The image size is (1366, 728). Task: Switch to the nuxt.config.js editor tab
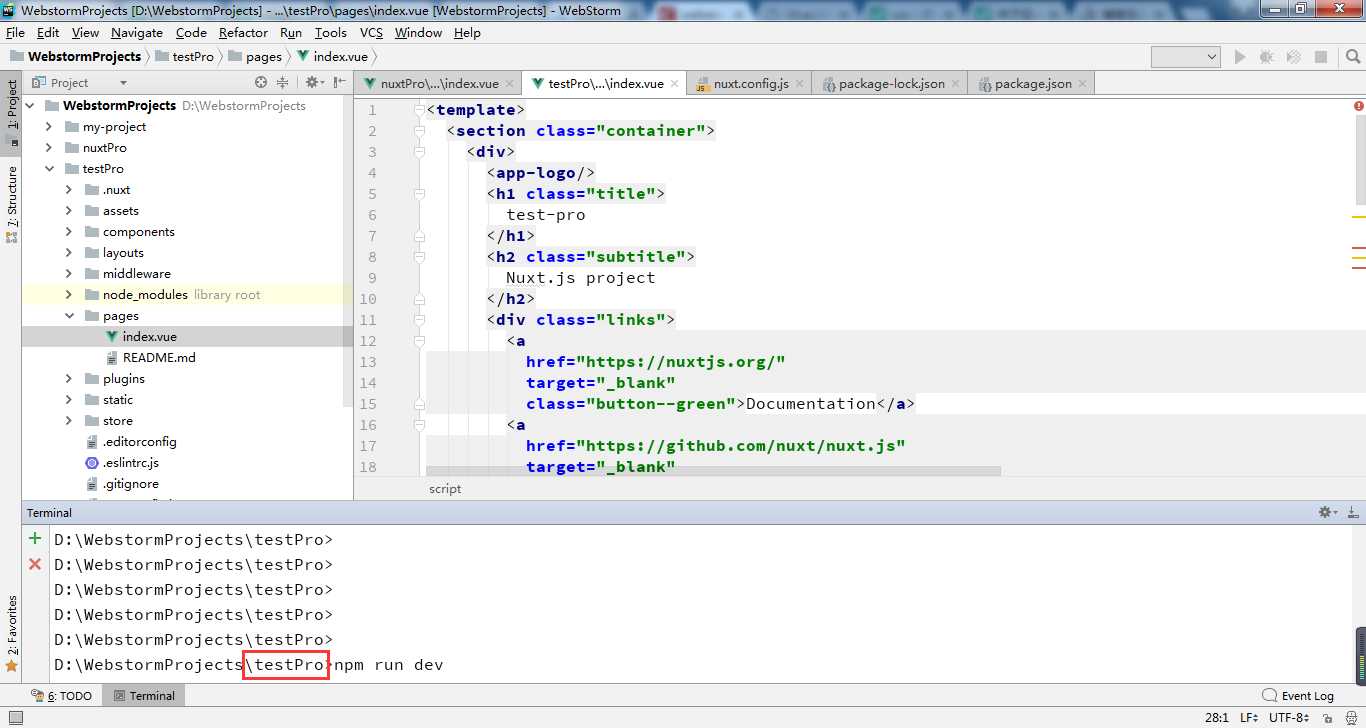click(x=751, y=84)
